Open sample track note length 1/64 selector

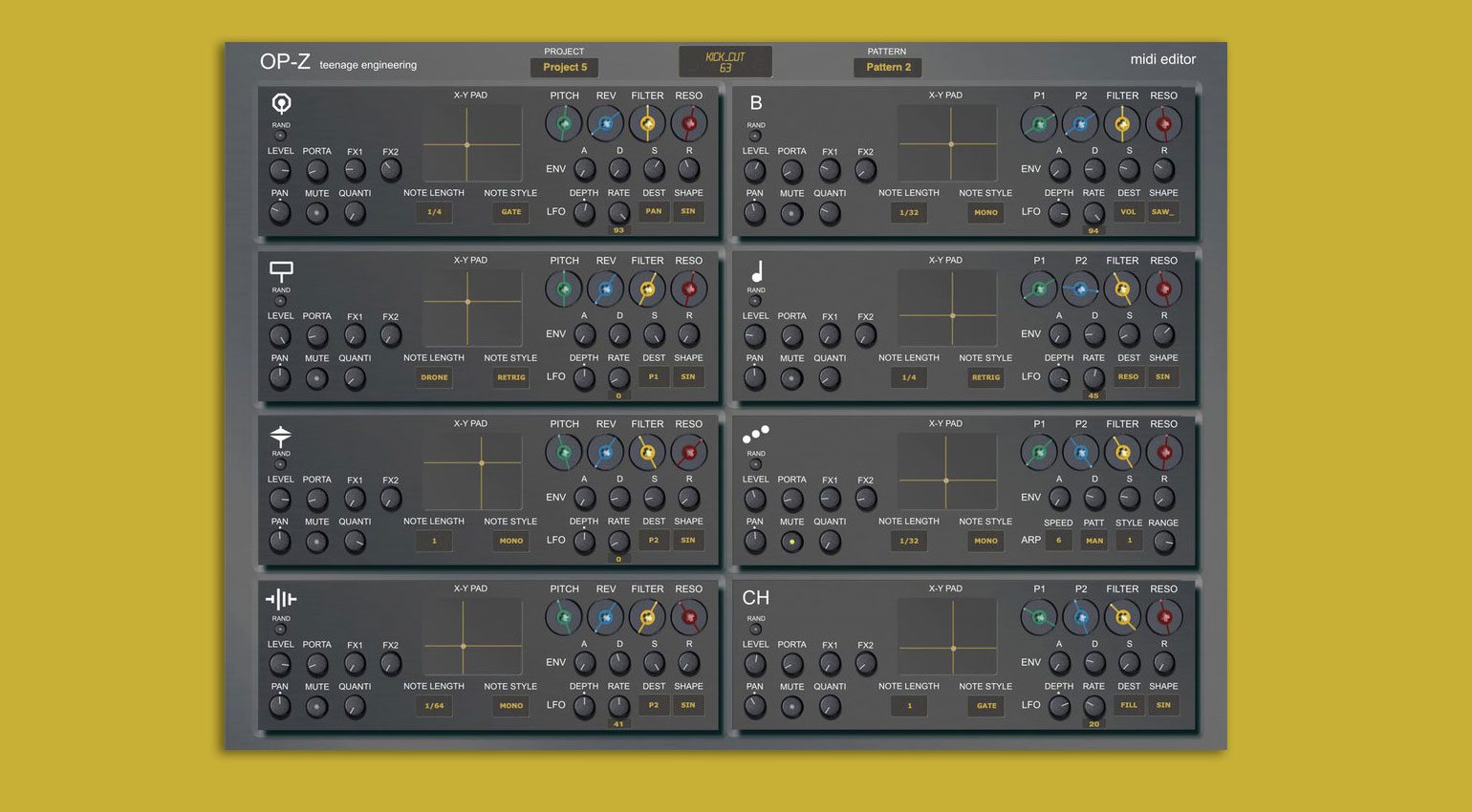(434, 706)
